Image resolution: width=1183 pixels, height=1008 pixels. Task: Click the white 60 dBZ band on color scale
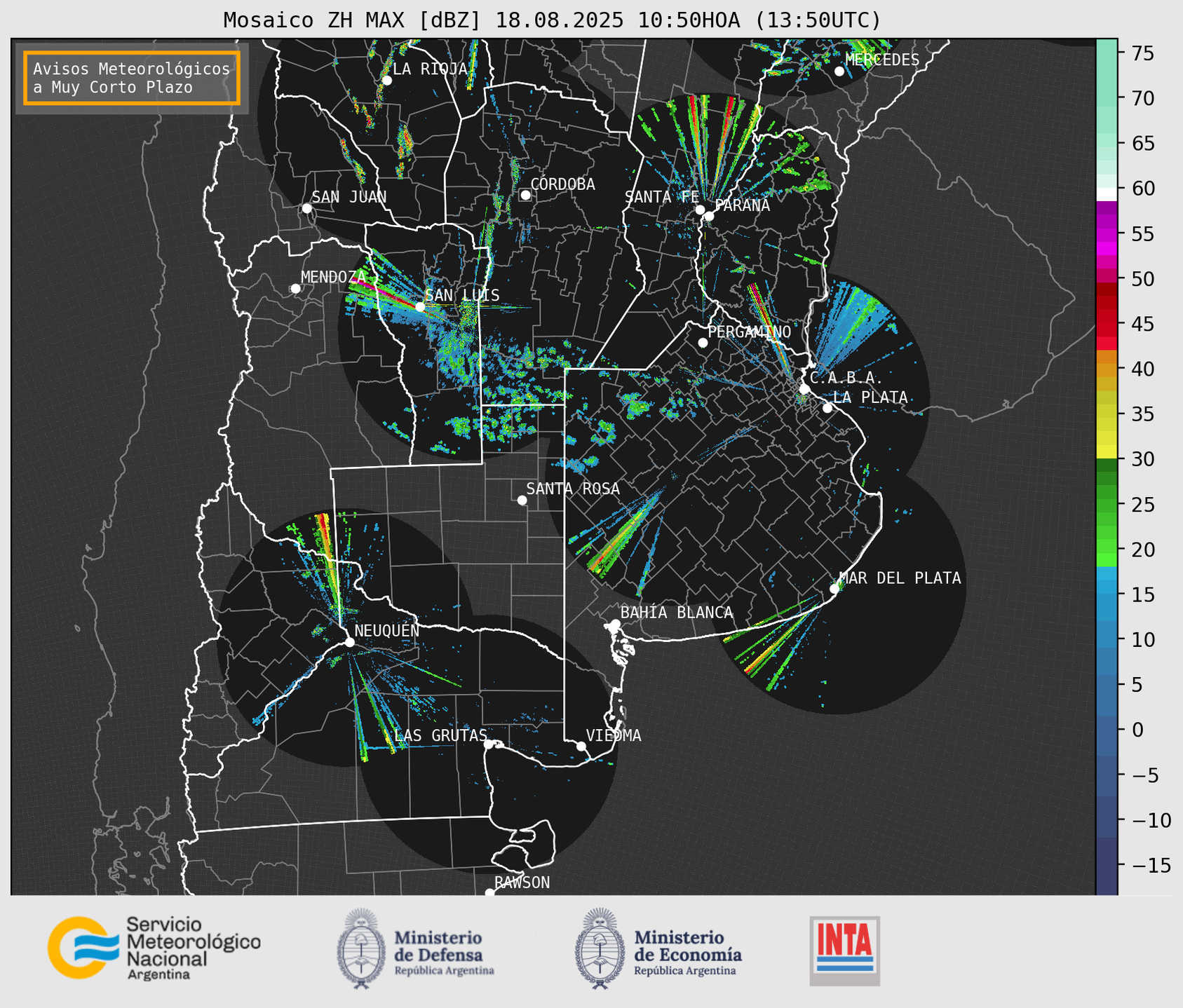coord(1107,194)
